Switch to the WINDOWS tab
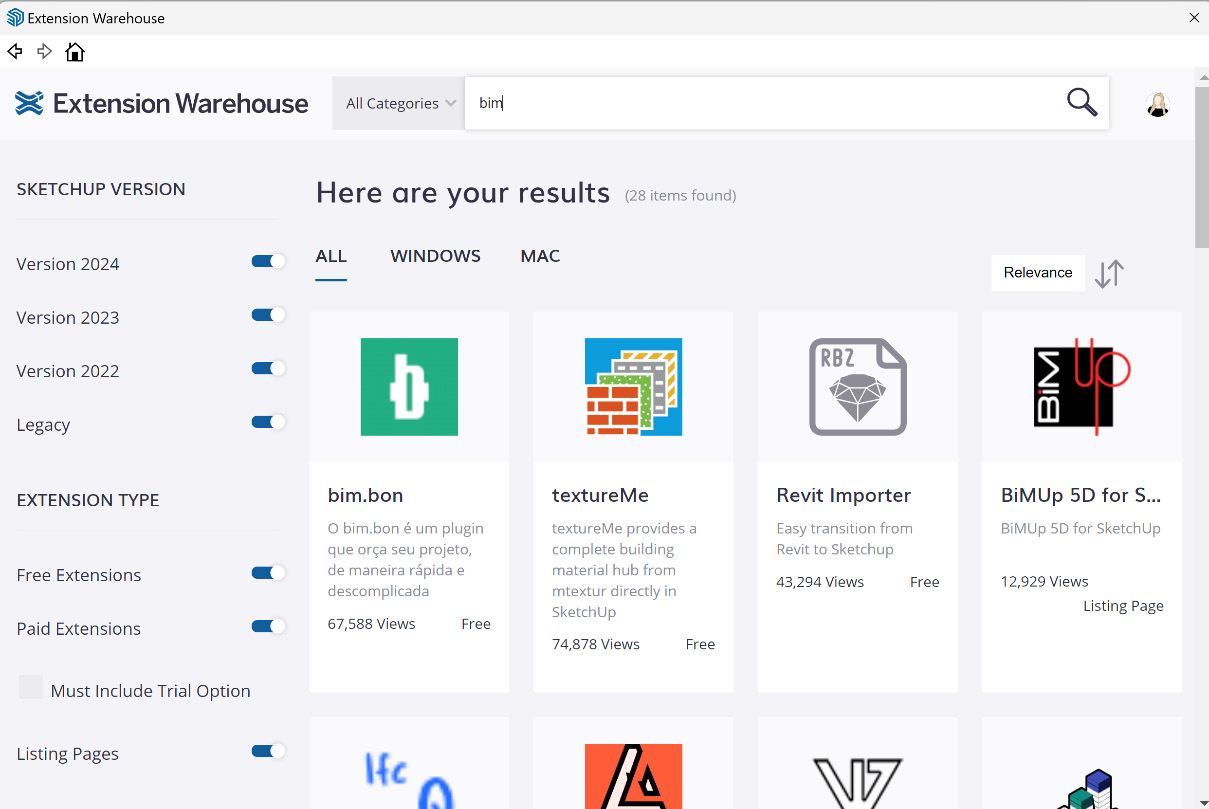This screenshot has width=1209, height=809. pos(435,256)
